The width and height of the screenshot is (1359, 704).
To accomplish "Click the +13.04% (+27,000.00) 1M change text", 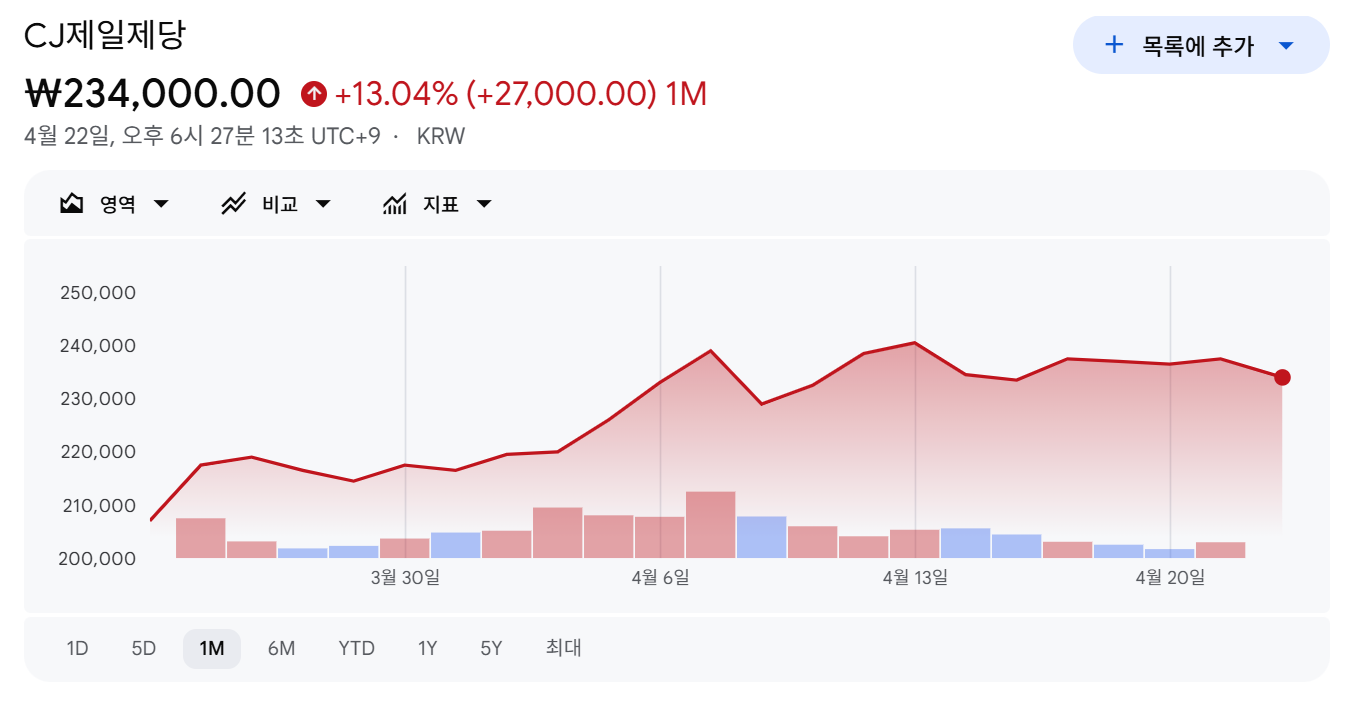I will pyautogui.click(x=520, y=94).
